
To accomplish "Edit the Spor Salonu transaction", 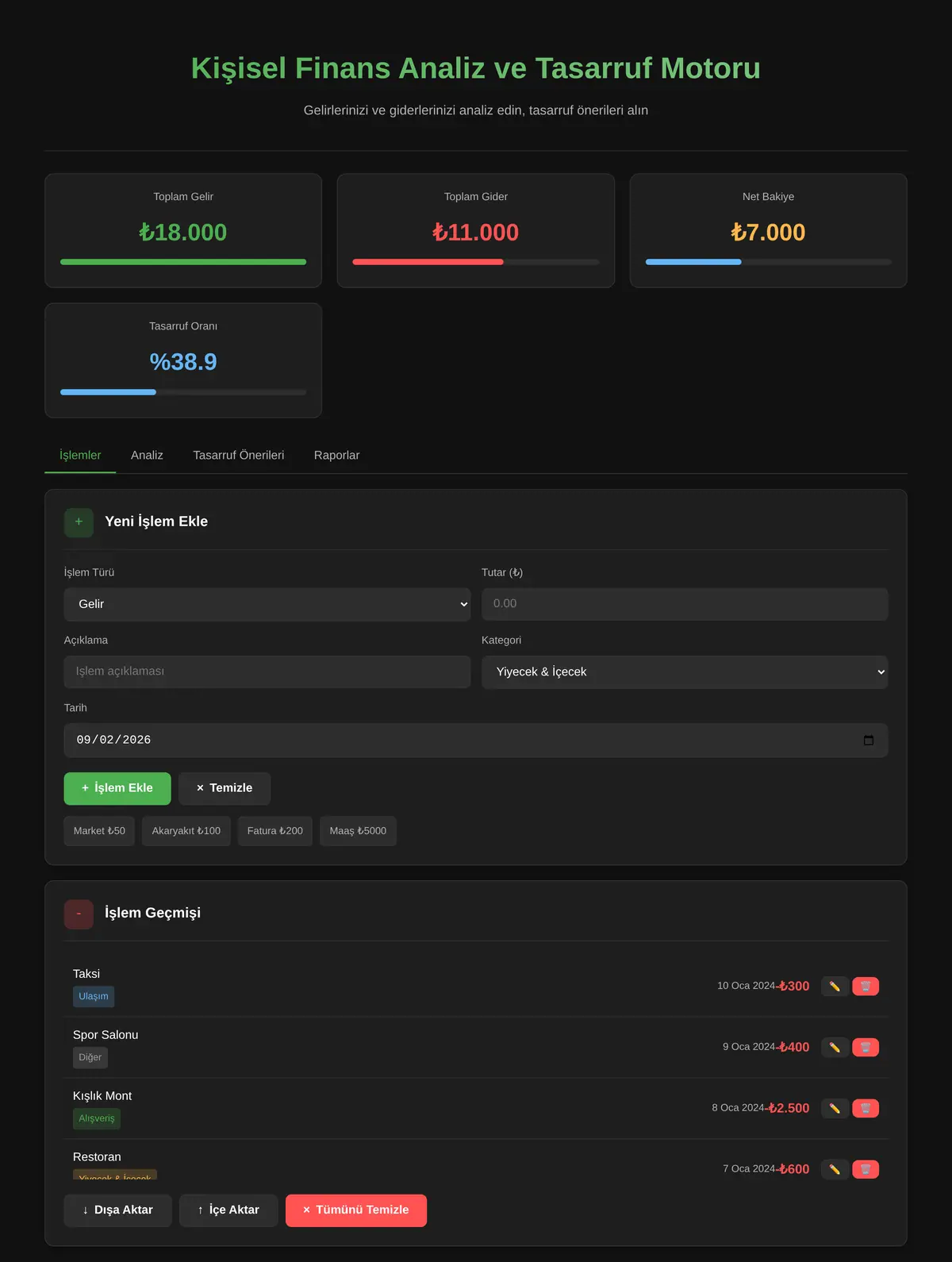I will [x=835, y=1047].
